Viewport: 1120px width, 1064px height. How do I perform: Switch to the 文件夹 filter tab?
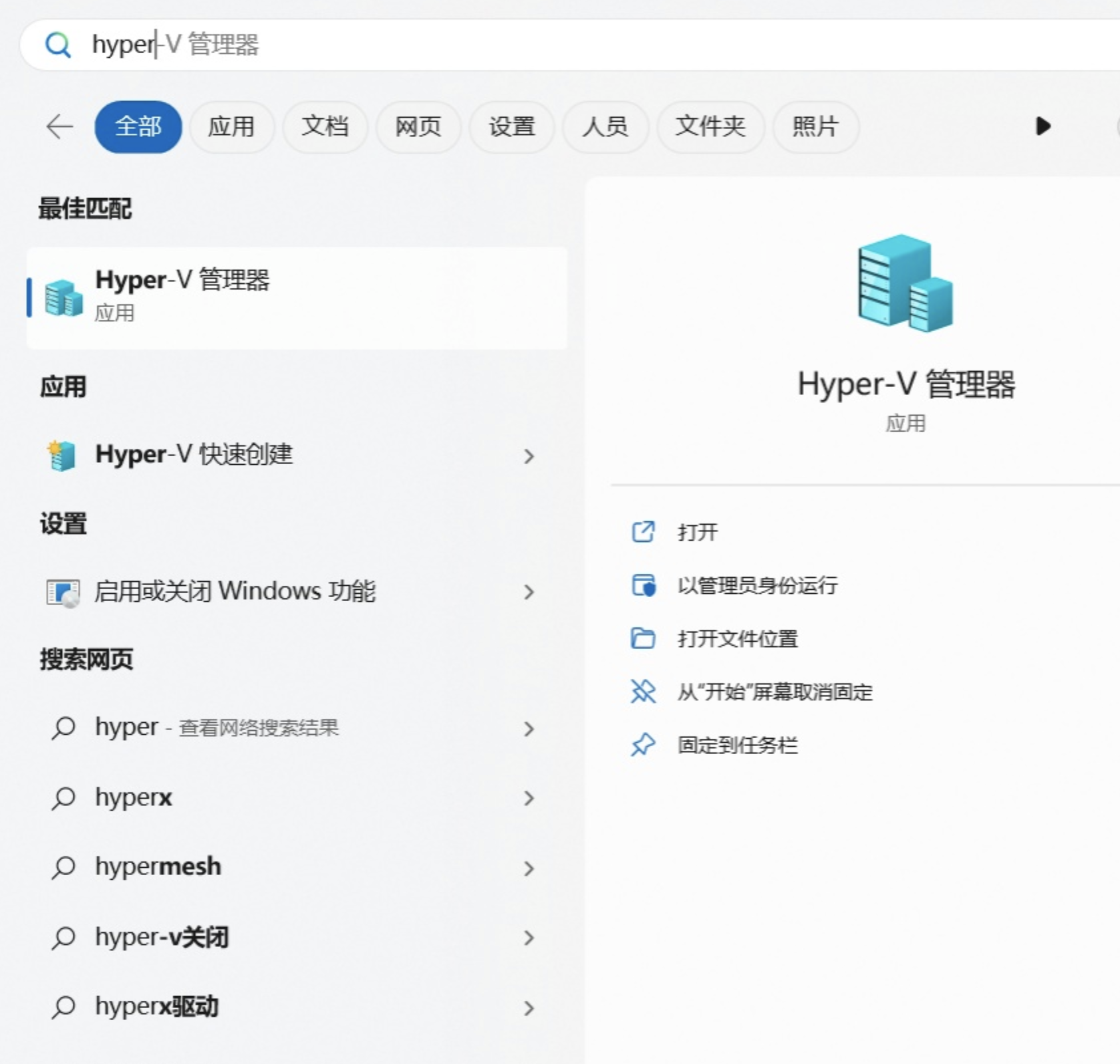(x=710, y=126)
